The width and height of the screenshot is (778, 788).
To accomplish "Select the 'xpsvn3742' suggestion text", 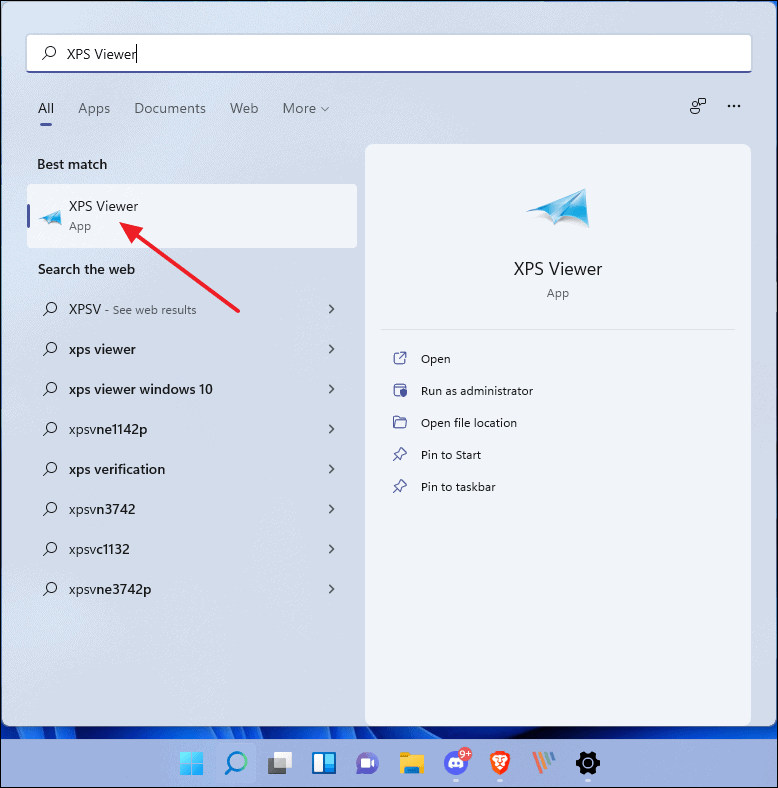I will [x=102, y=509].
